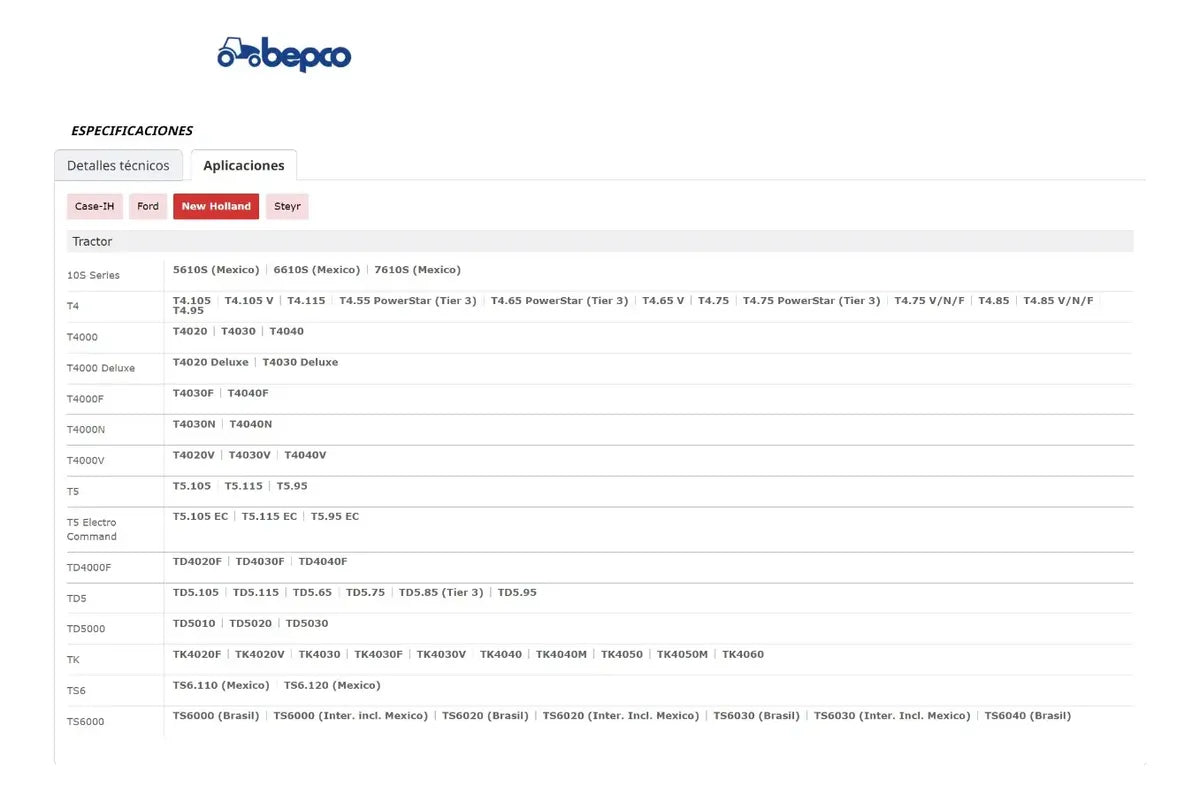The width and height of the screenshot is (1200, 801).
Task: Select the T4.85 V/N/F model
Action: (1059, 301)
